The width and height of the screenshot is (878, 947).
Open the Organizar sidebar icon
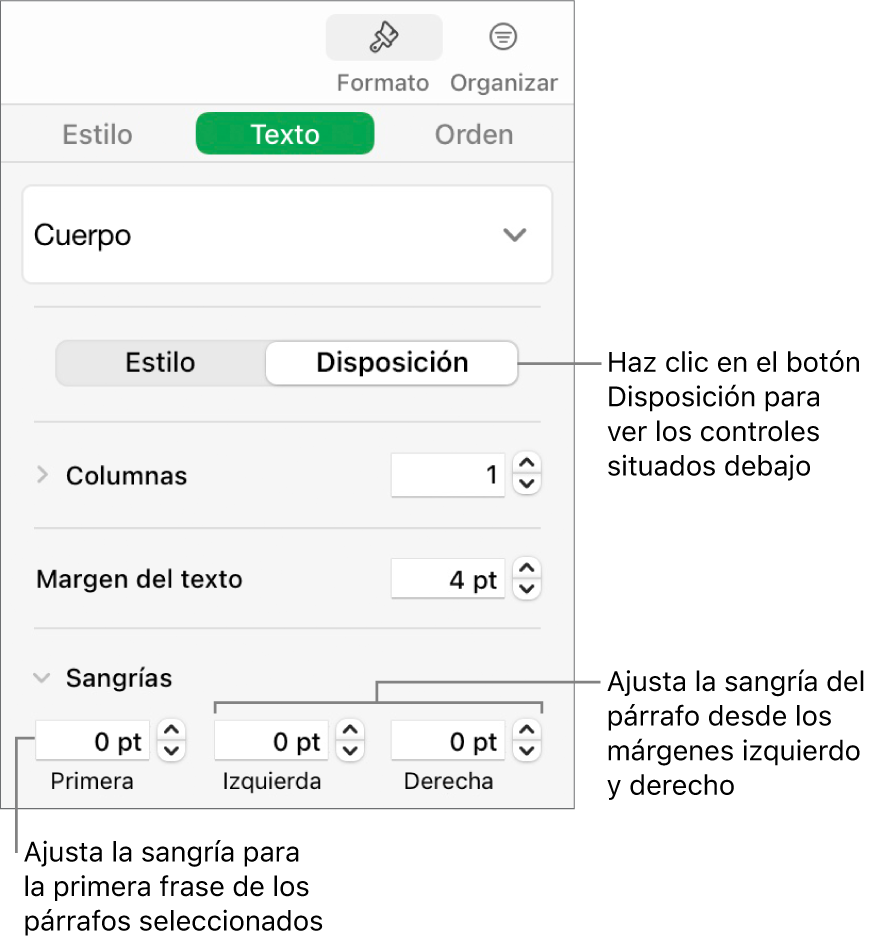coord(503,40)
